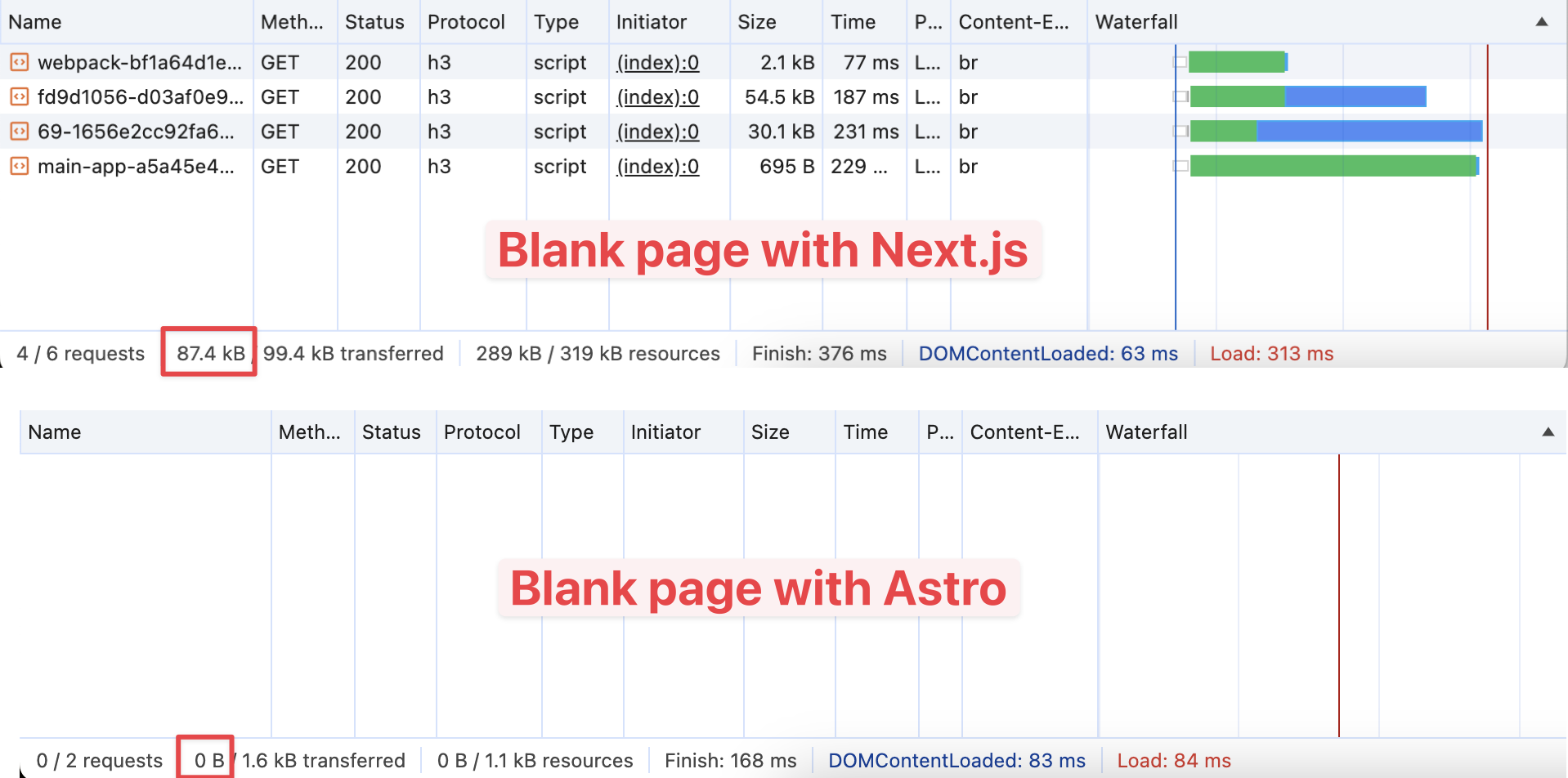Toggle Waterfall sort arrow in Astro panel
This screenshot has width=1568, height=778.
1548,432
